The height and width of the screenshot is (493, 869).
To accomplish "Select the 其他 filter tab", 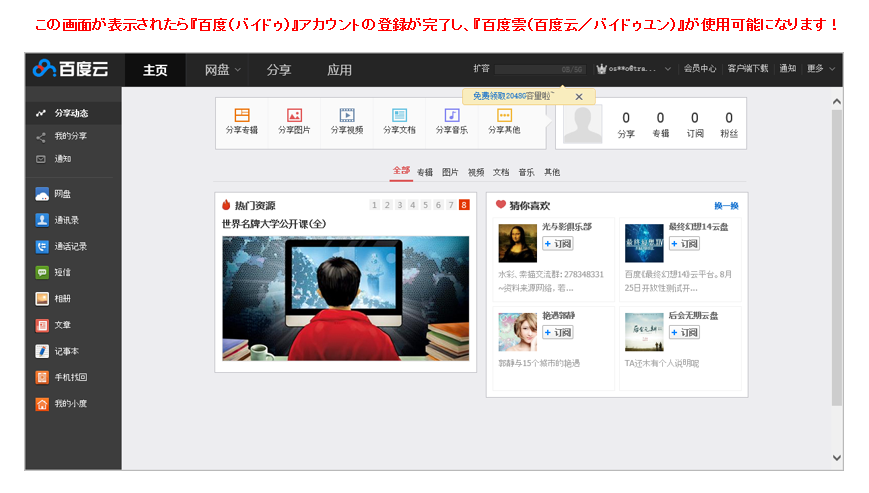I will [551, 172].
